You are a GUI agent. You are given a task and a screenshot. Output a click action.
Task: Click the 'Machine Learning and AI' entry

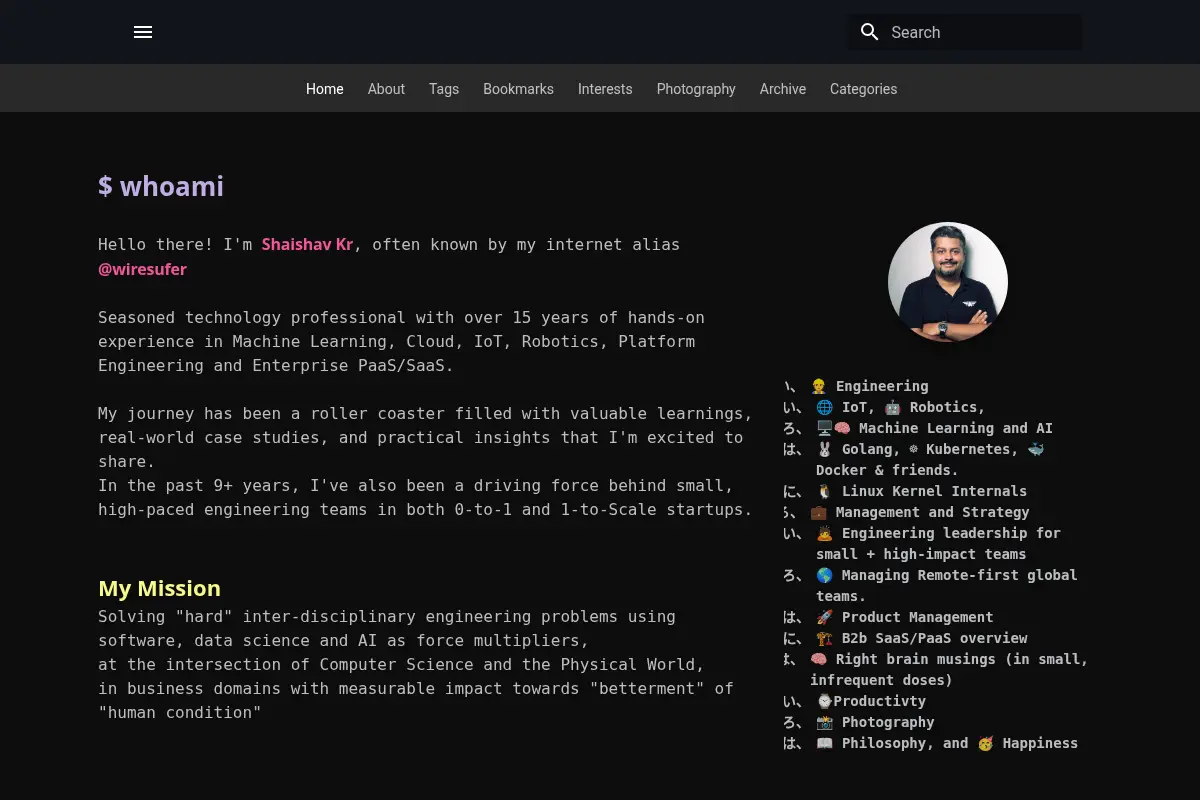[955, 428]
